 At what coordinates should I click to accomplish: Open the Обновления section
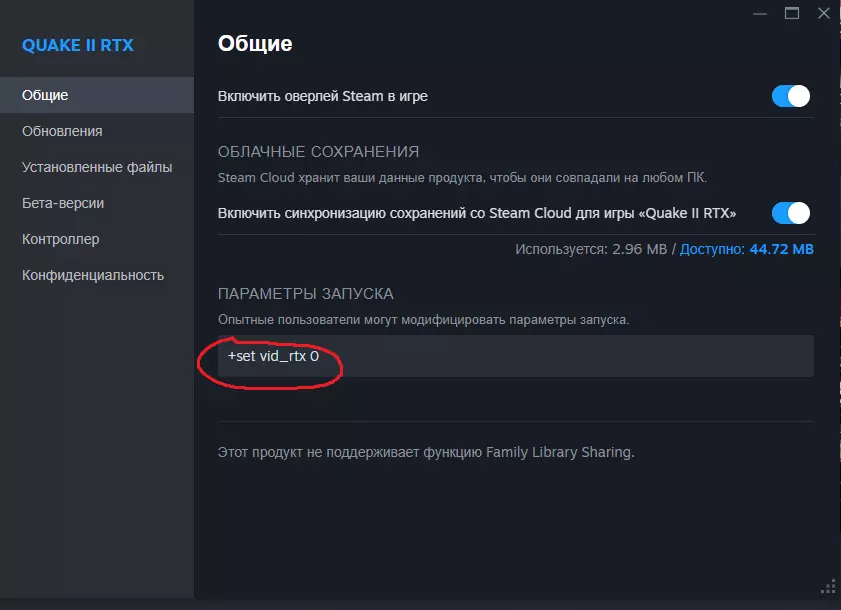[62, 131]
